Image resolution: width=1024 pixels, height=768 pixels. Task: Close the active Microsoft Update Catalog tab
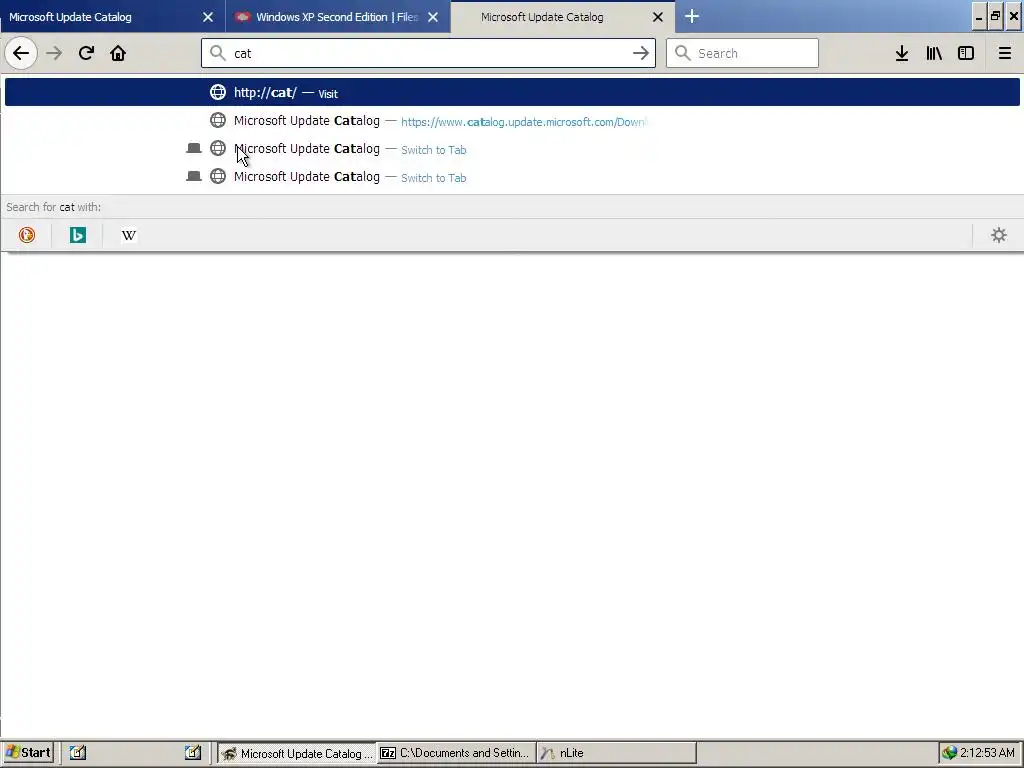click(x=658, y=17)
